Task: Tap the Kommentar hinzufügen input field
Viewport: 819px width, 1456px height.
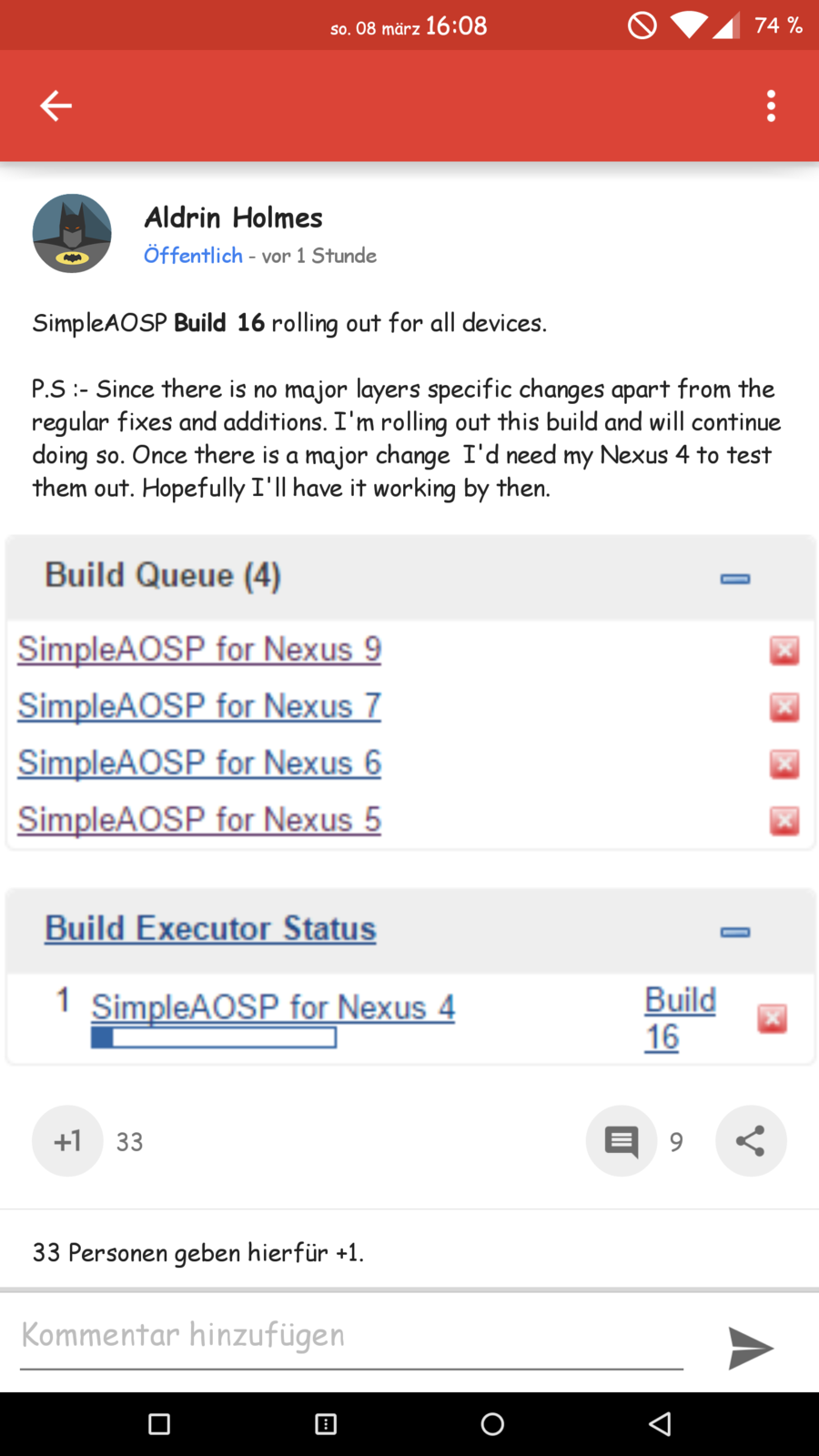Action: (351, 1336)
